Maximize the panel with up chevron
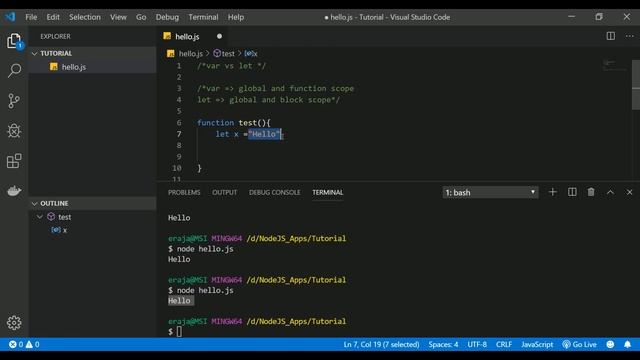Screen dimensions: 640x360 (x=610, y=192)
